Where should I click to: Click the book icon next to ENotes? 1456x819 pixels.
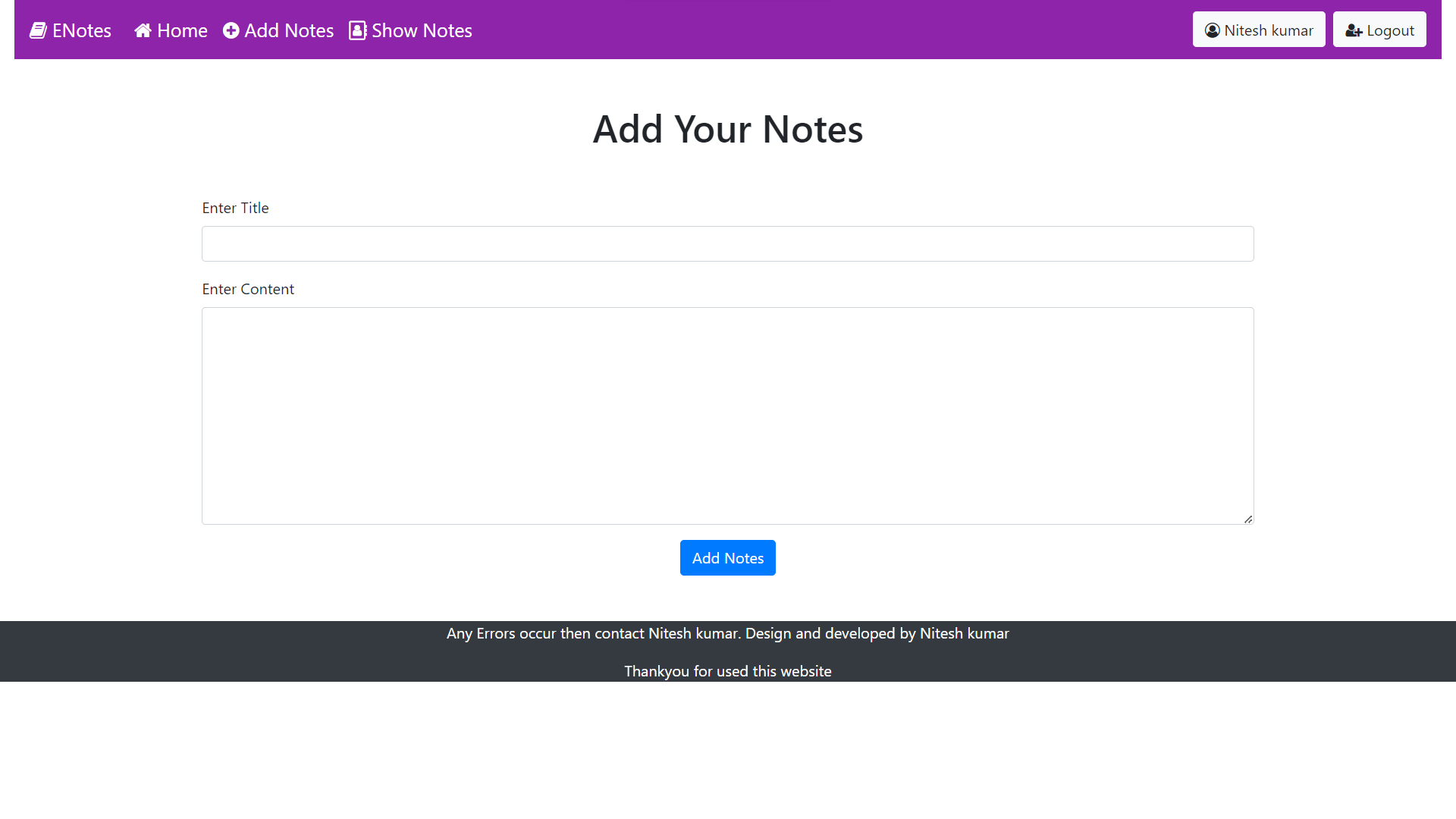38,30
